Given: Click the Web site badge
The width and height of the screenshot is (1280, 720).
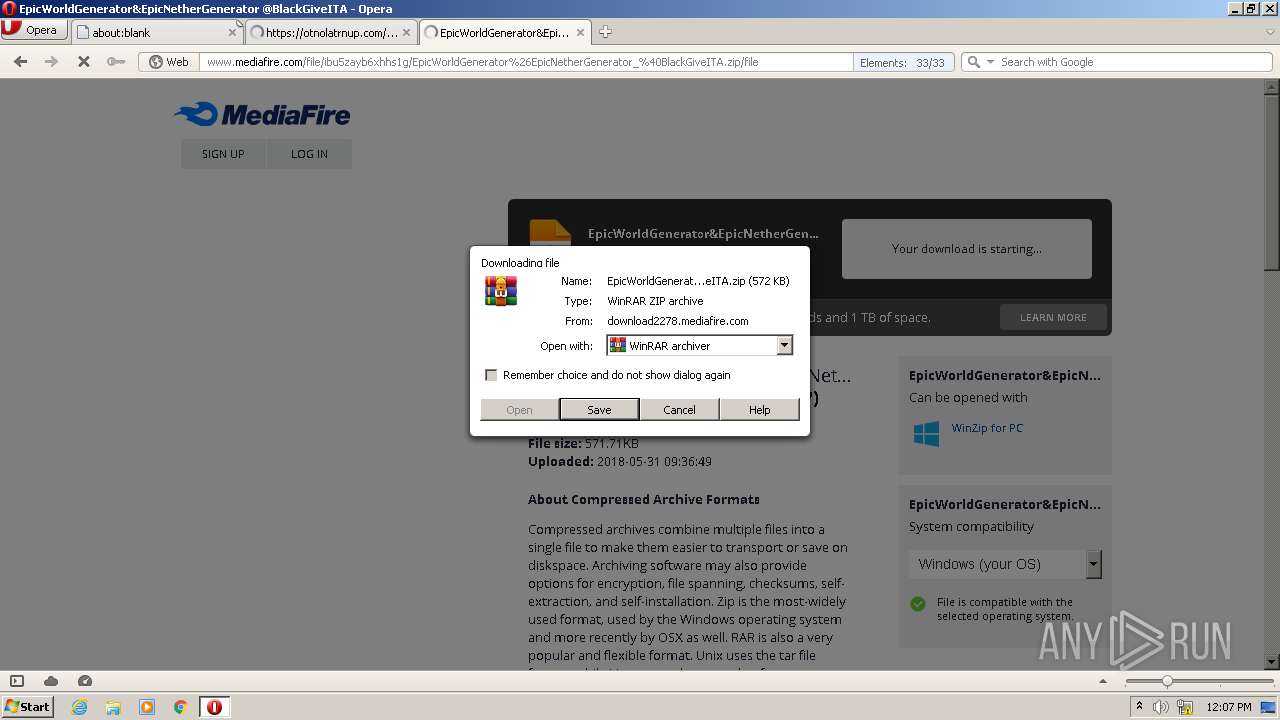Looking at the screenshot, I should pos(169,62).
